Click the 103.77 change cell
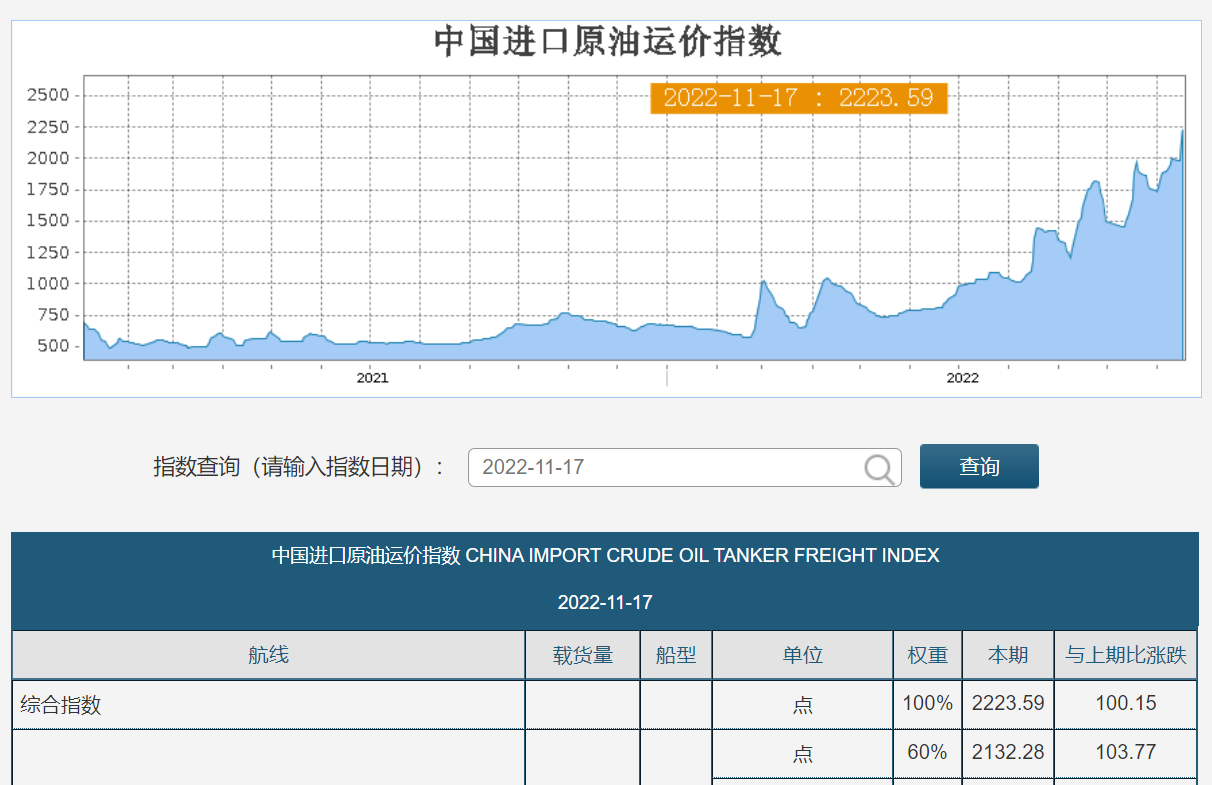1212x785 pixels. point(1126,752)
